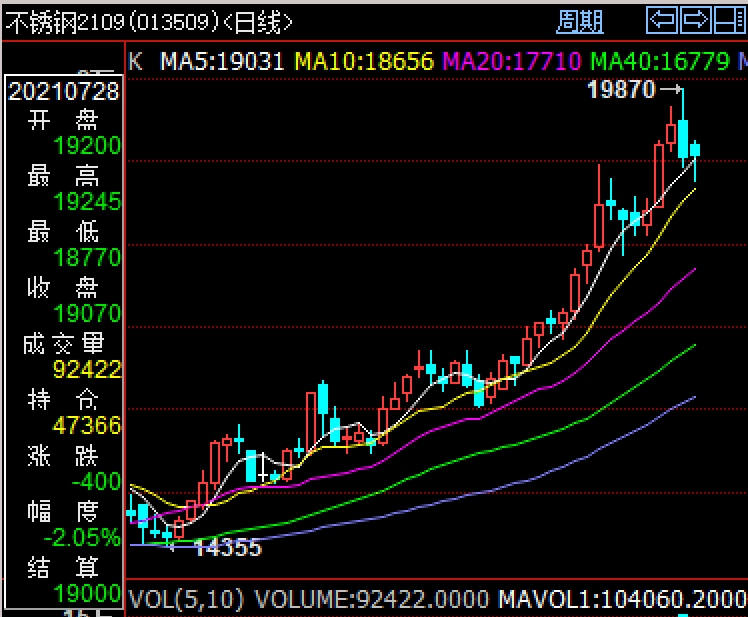Click the previous (left arrow) navigation icon
Viewport: 748px width, 617px height.
662,21
